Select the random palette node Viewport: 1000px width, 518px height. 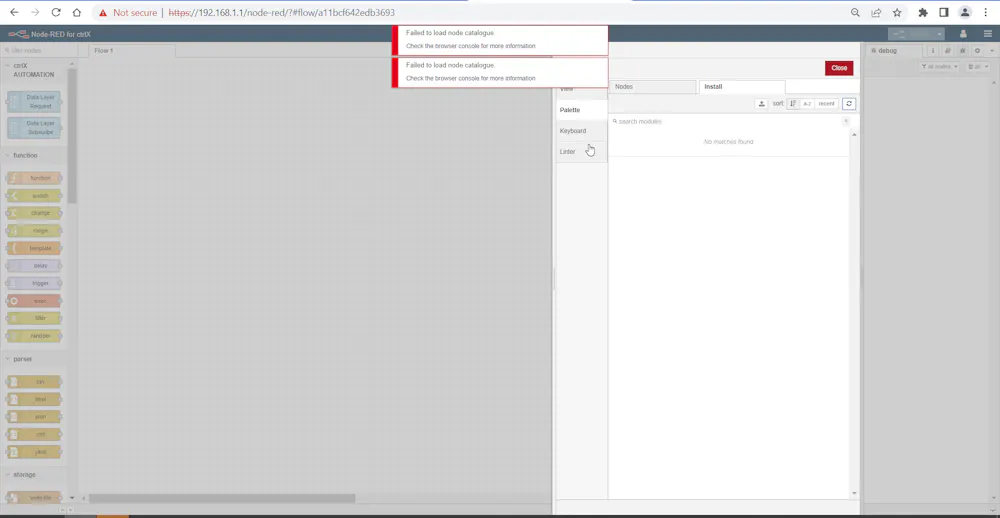point(34,336)
